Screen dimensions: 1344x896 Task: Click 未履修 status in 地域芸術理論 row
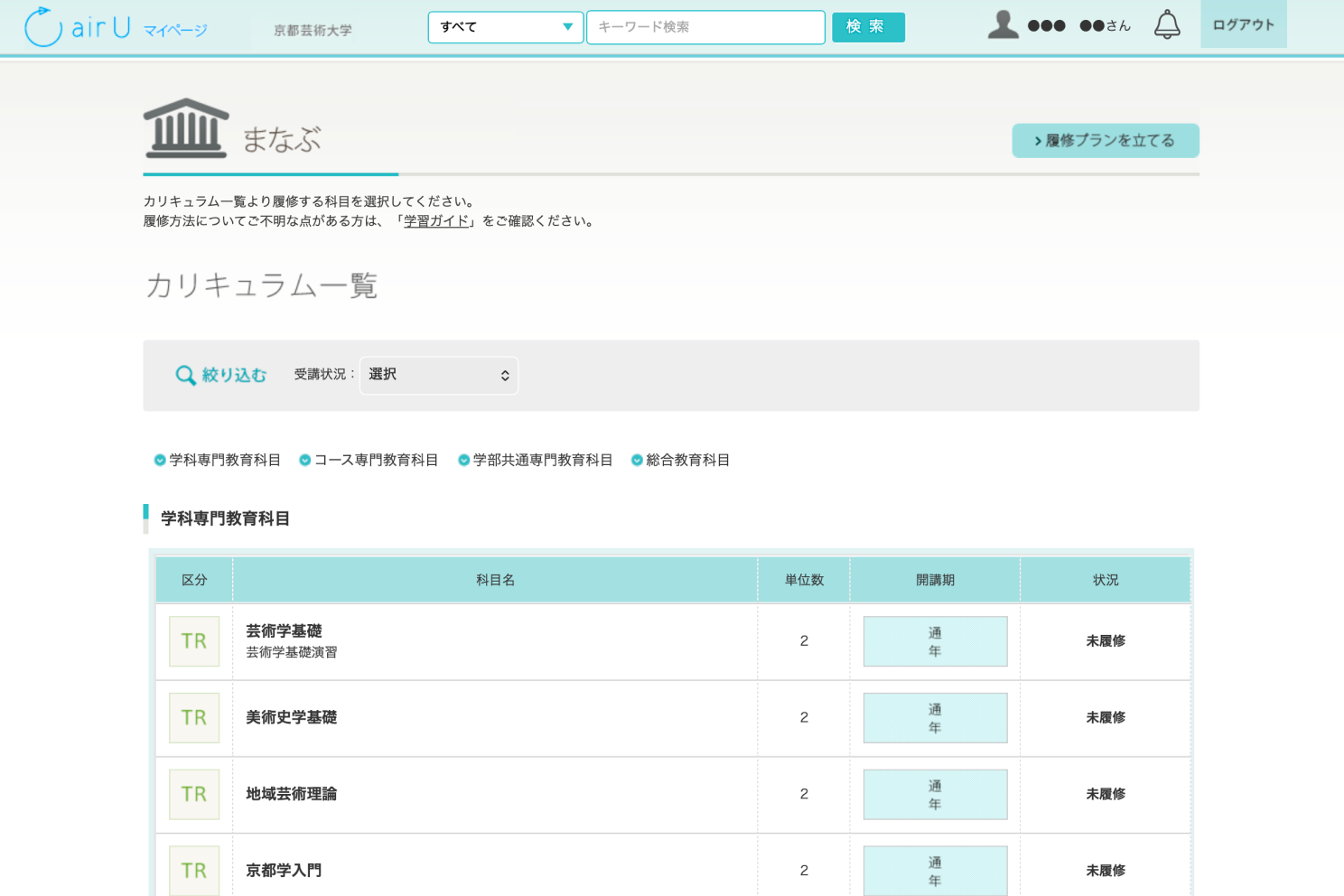coord(1106,795)
